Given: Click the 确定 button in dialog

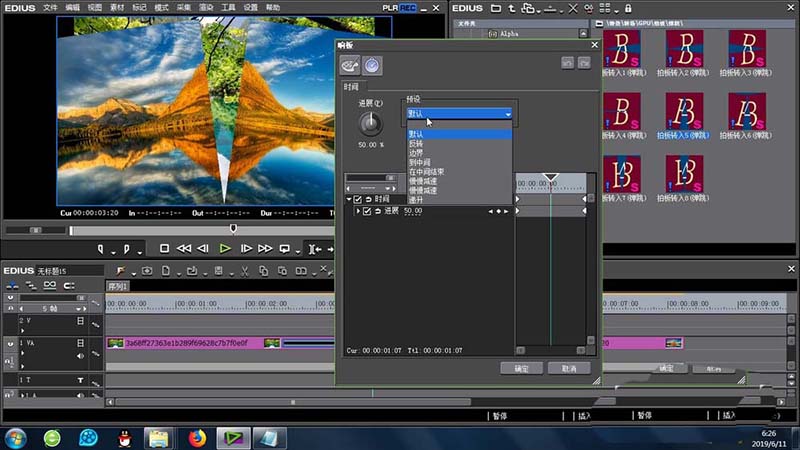Looking at the screenshot, I should [521, 368].
